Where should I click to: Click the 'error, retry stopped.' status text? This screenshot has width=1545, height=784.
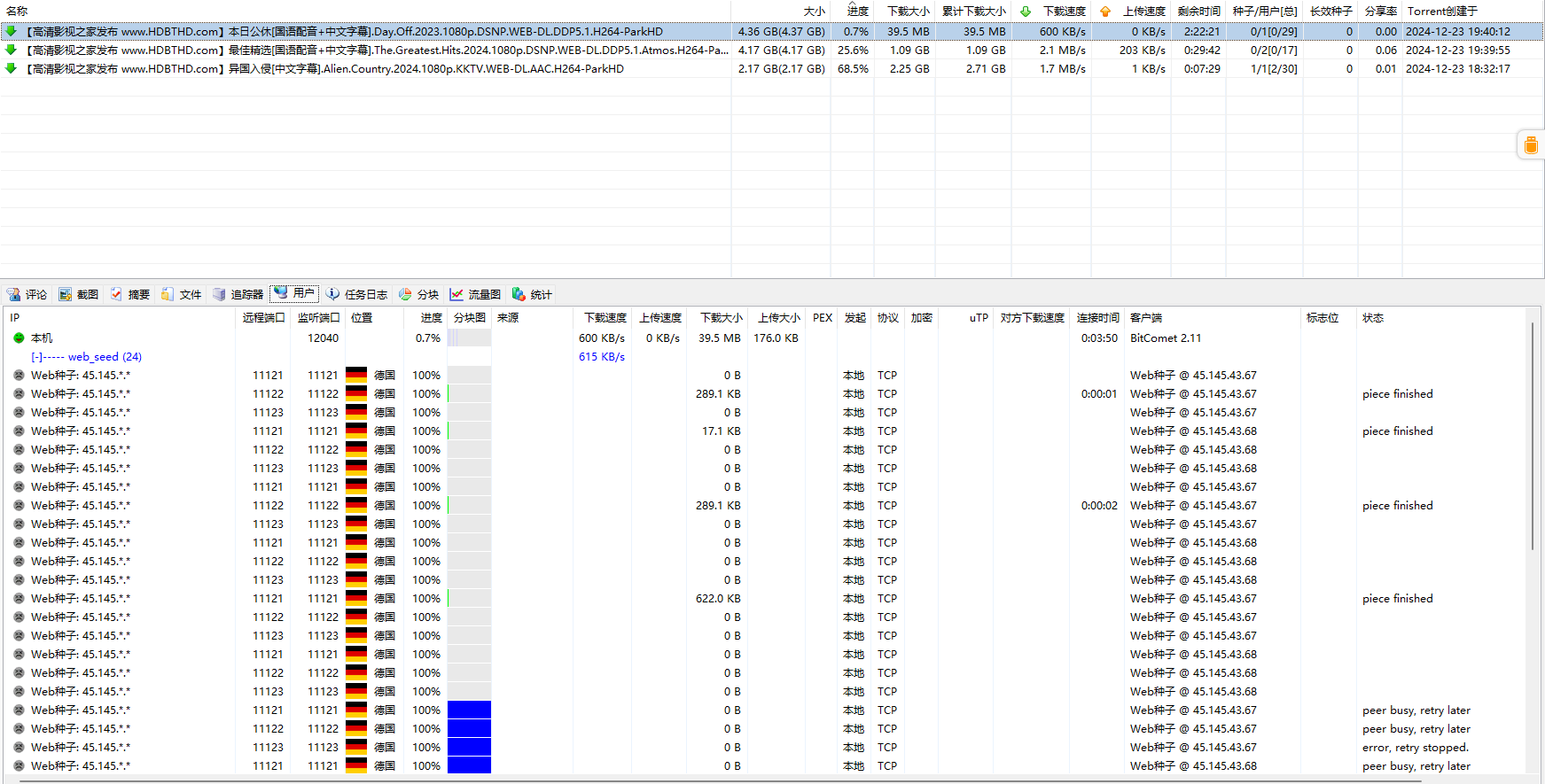pos(1415,747)
